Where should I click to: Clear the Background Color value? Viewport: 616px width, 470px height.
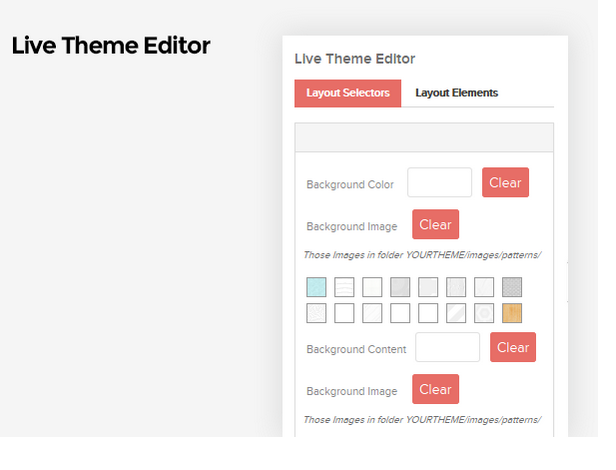point(505,182)
